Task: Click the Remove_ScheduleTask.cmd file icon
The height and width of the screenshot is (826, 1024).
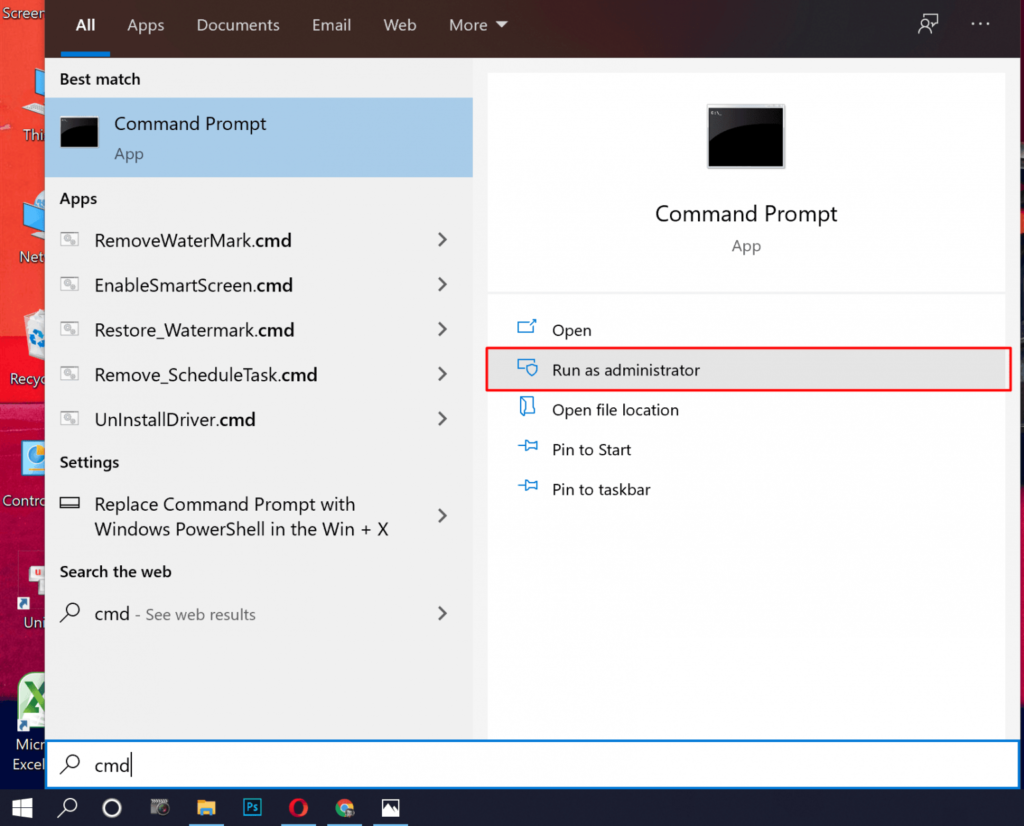Action: [70, 373]
